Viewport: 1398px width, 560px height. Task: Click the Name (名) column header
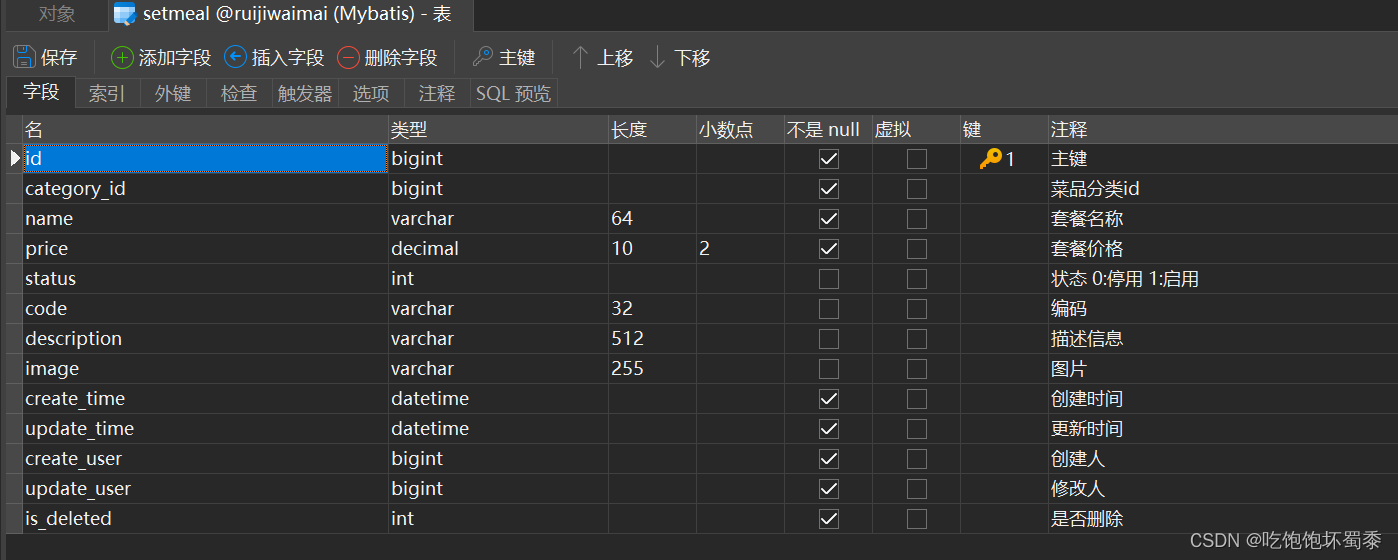[205, 129]
